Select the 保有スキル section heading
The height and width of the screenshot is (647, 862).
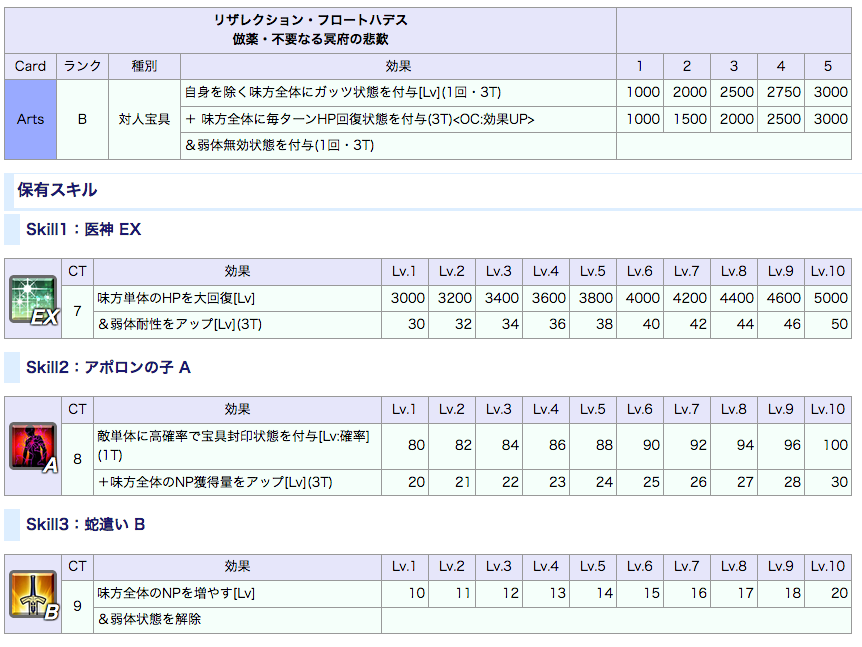coord(57,189)
